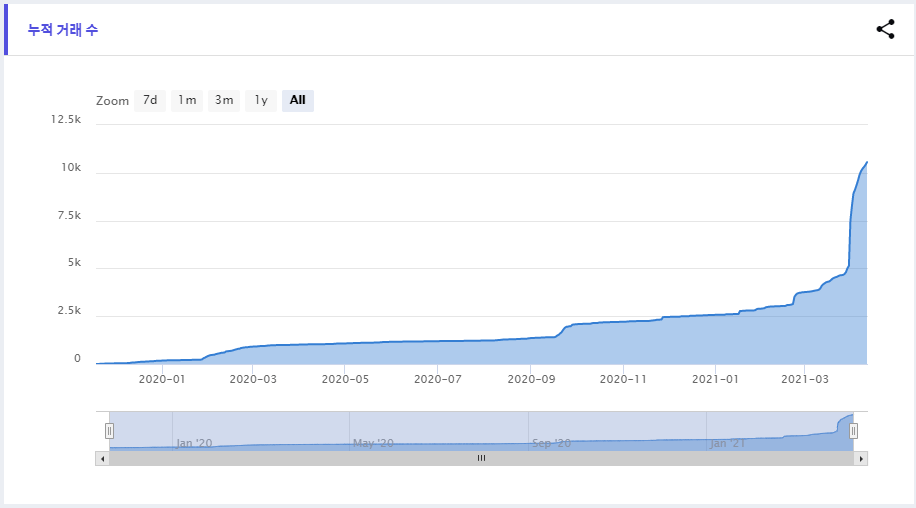Click Sep '20 in the navigator
The image size is (916, 508).
pos(551,443)
